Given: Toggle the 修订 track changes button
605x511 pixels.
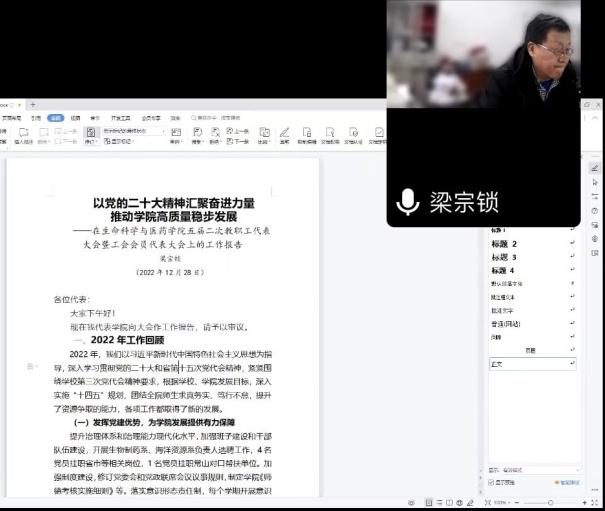Looking at the screenshot, I should pyautogui.click(x=91, y=136).
